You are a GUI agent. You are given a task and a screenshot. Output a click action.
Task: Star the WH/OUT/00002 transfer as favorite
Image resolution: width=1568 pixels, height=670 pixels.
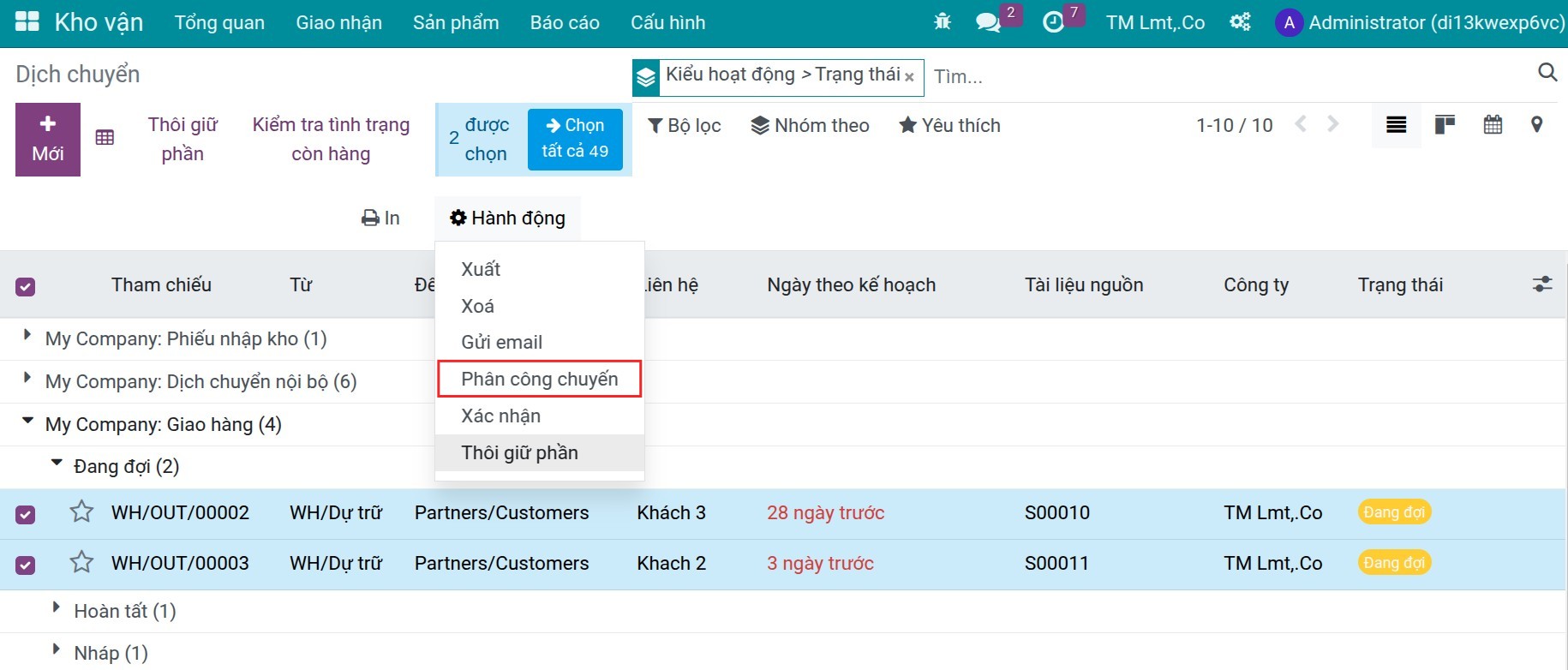pos(81,512)
